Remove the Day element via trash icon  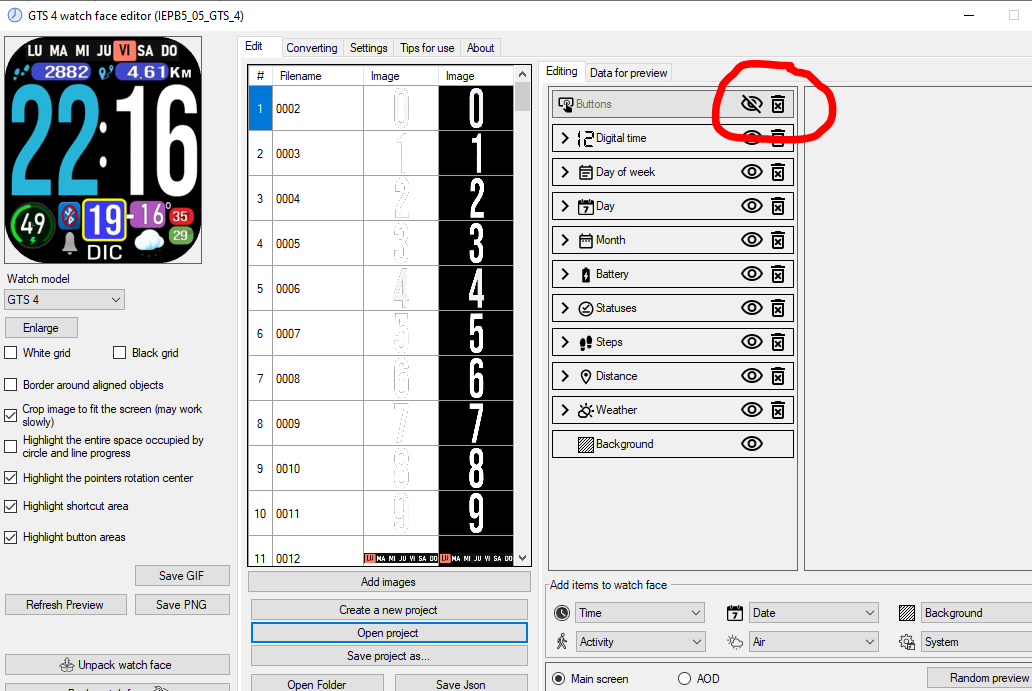pyautogui.click(x=777, y=206)
